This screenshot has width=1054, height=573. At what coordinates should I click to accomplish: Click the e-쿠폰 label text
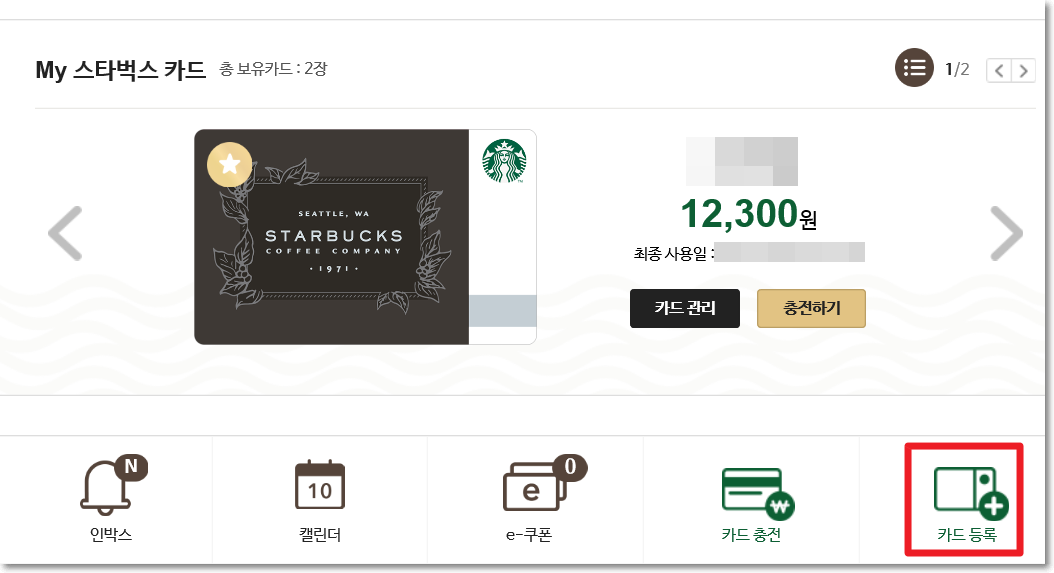[528, 535]
